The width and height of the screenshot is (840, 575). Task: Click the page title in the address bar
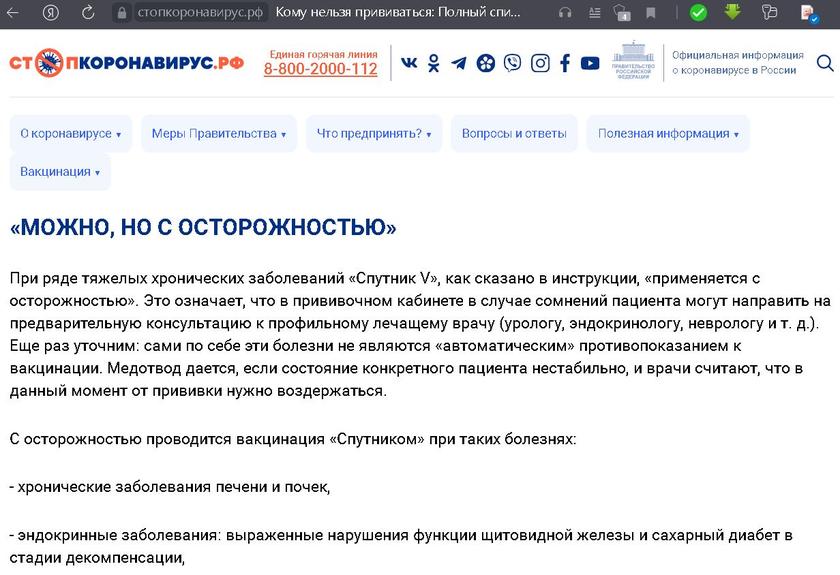pyautogui.click(x=398, y=12)
